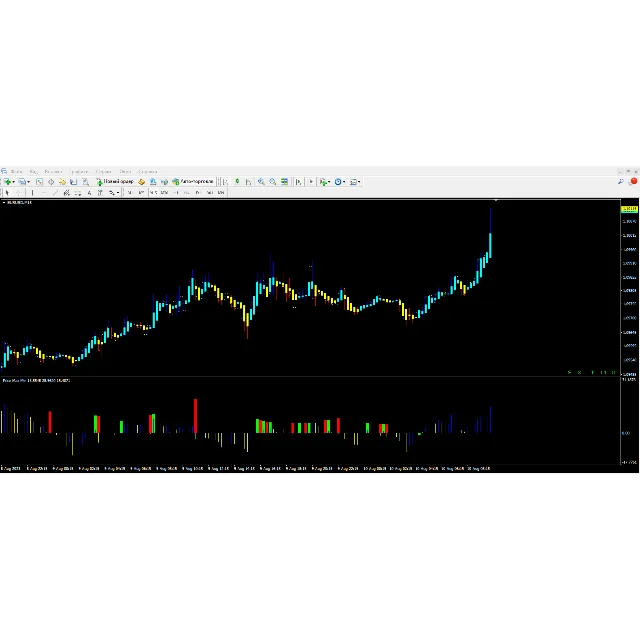This screenshot has width=640, height=640.
Task: Click the chart shift triangle marker
Action: click(x=496, y=200)
